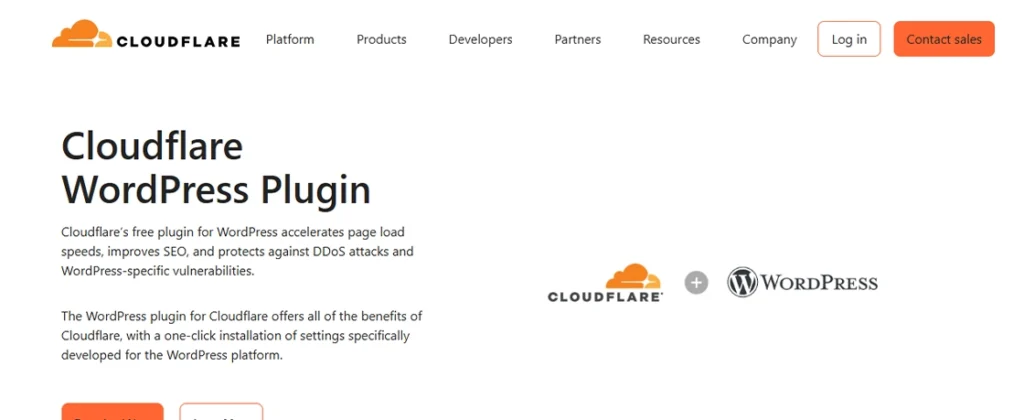Open the Resources menu
The height and width of the screenshot is (420, 1024).
[x=671, y=39]
